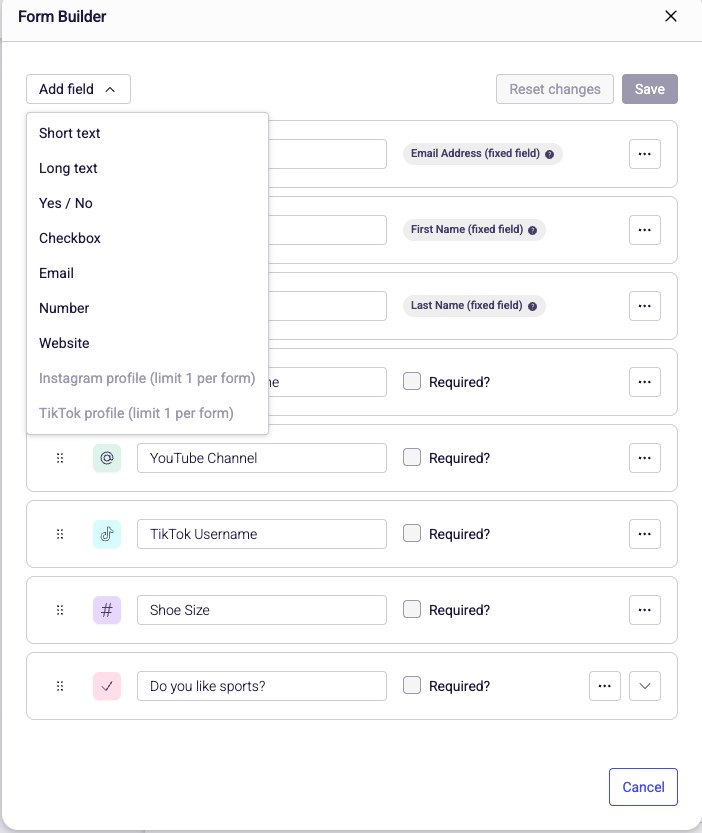The image size is (702, 833).
Task: Click inside the YouTube Channel input
Action: [x=261, y=458]
